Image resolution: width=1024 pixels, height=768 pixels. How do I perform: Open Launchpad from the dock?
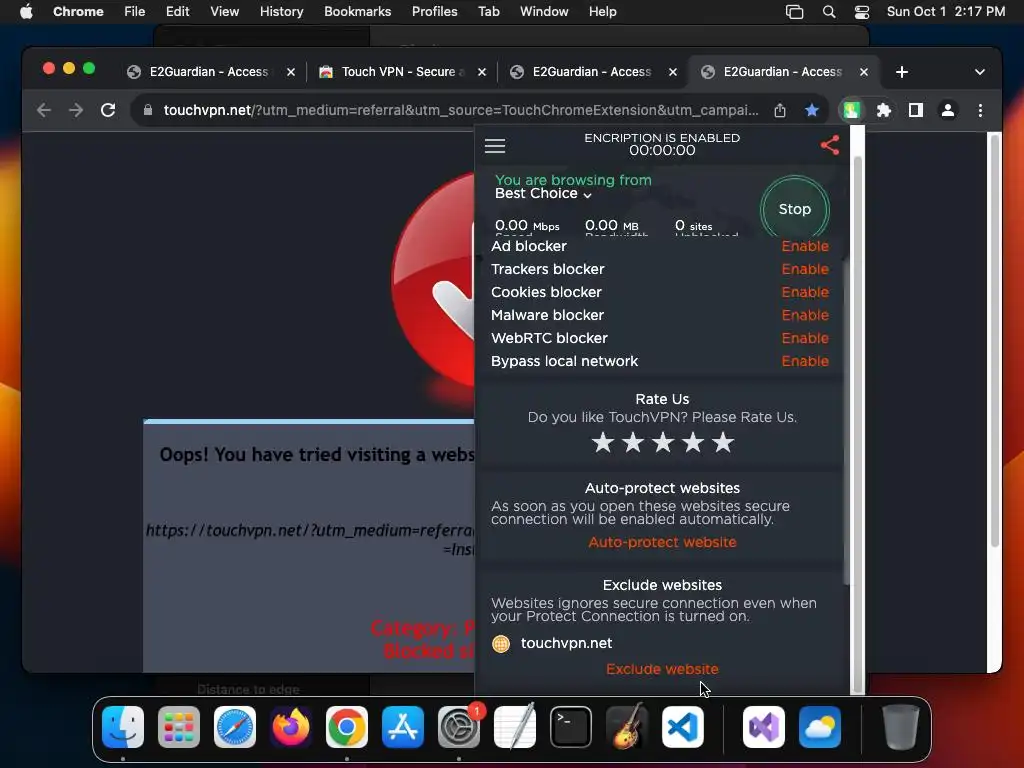[178, 727]
